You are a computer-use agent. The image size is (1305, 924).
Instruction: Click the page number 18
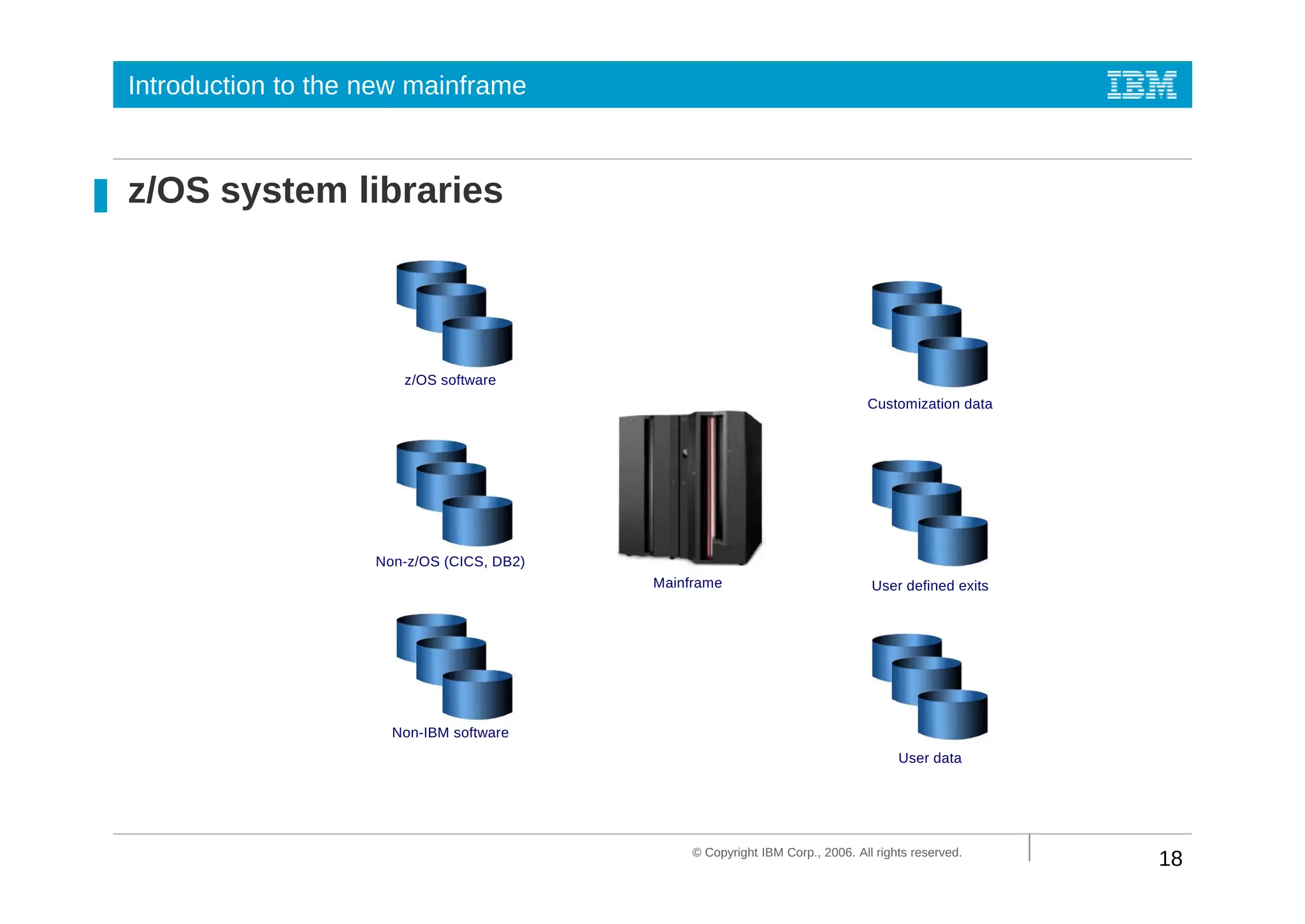(1170, 859)
